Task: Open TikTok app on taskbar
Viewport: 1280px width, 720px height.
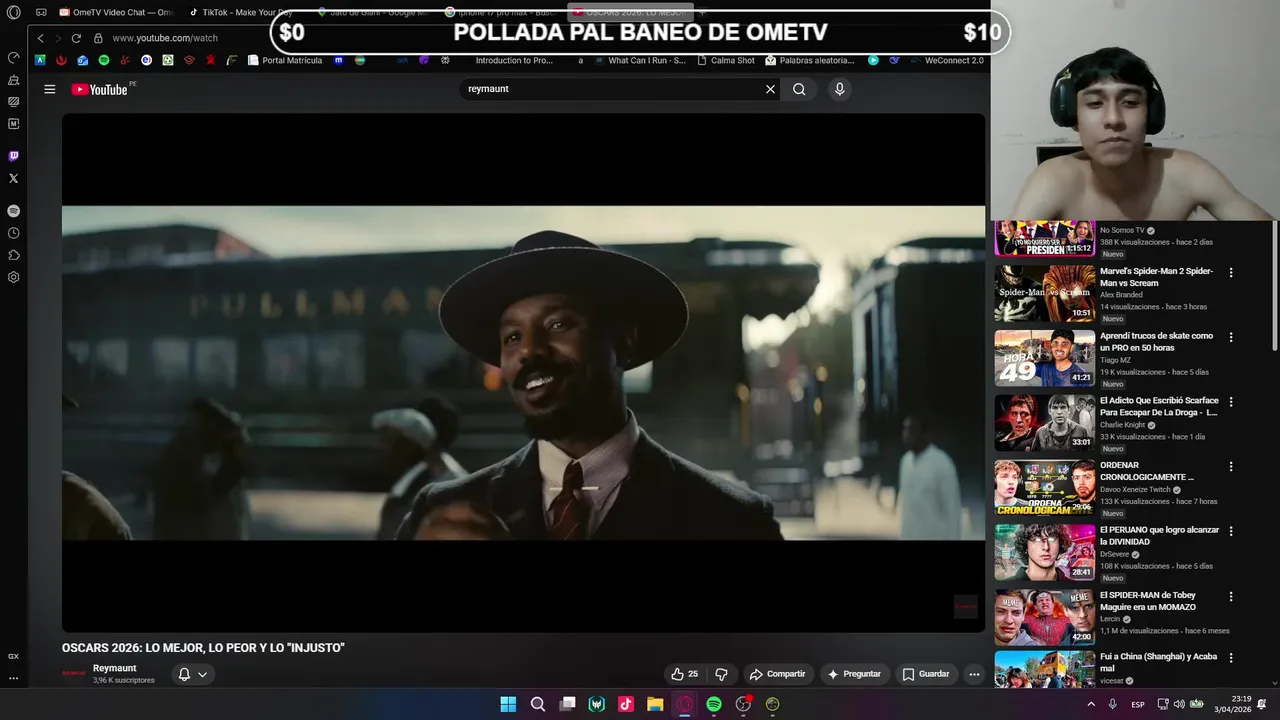Action: (x=626, y=704)
